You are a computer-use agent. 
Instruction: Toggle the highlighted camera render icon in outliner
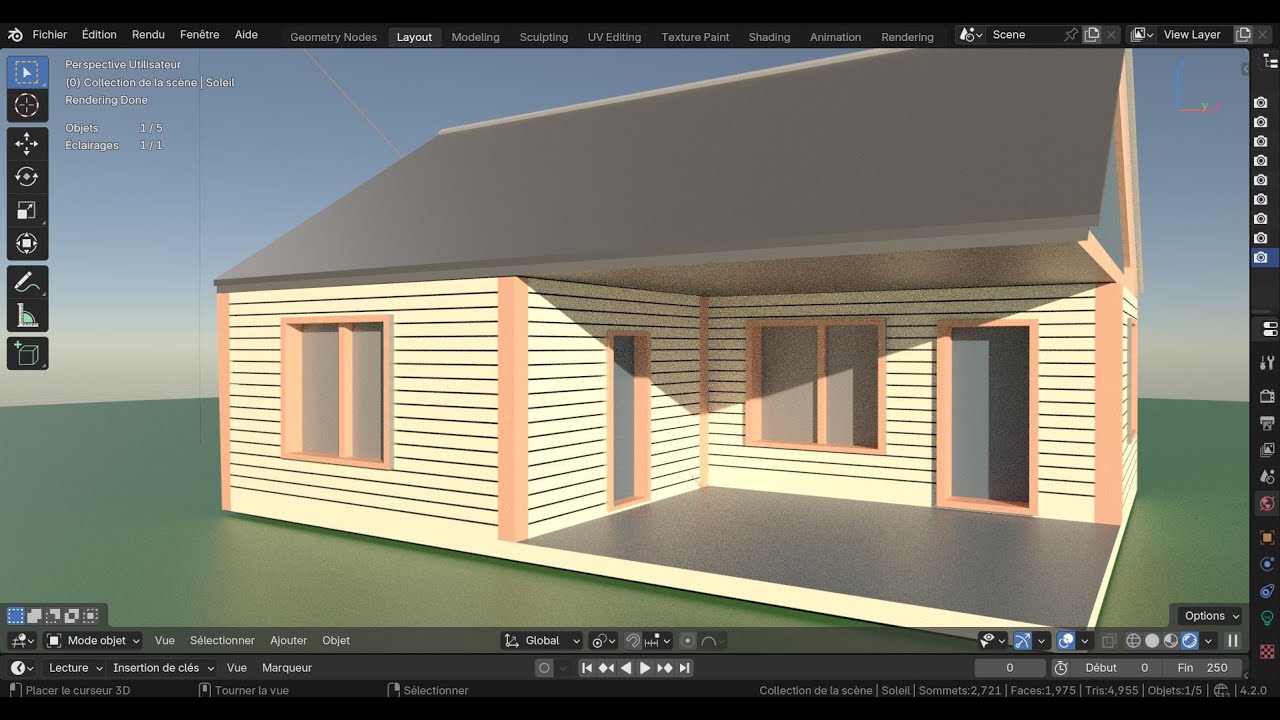coord(1261,257)
